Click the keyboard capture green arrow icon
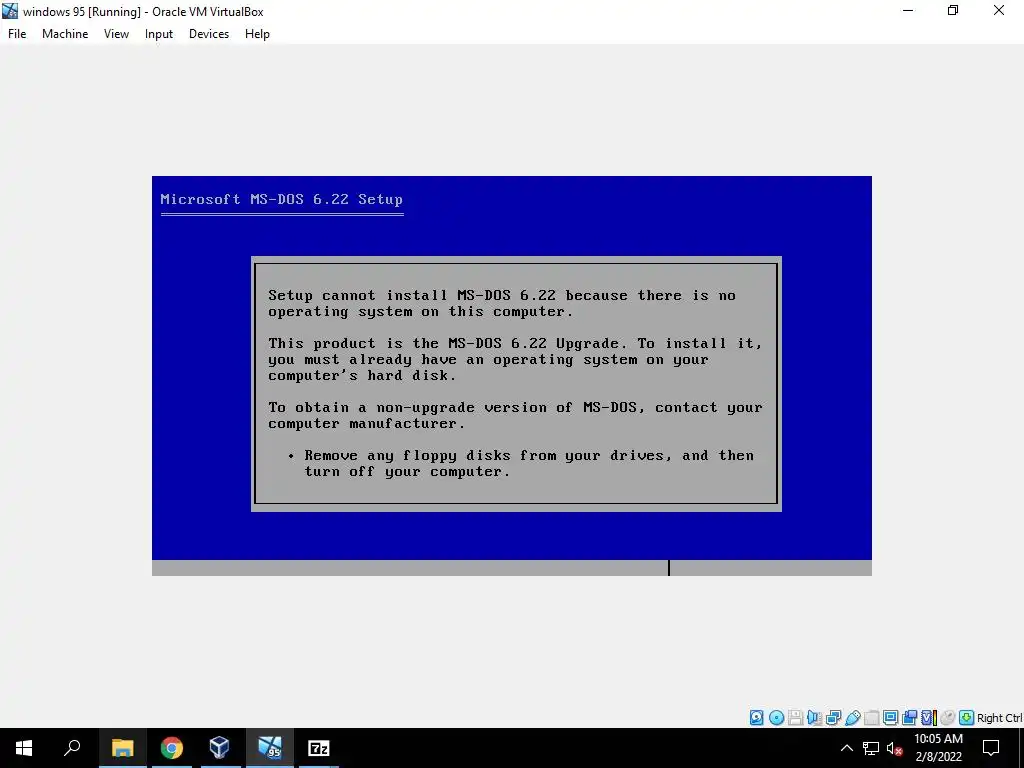Screen dimensions: 1024x768 (x=967, y=718)
